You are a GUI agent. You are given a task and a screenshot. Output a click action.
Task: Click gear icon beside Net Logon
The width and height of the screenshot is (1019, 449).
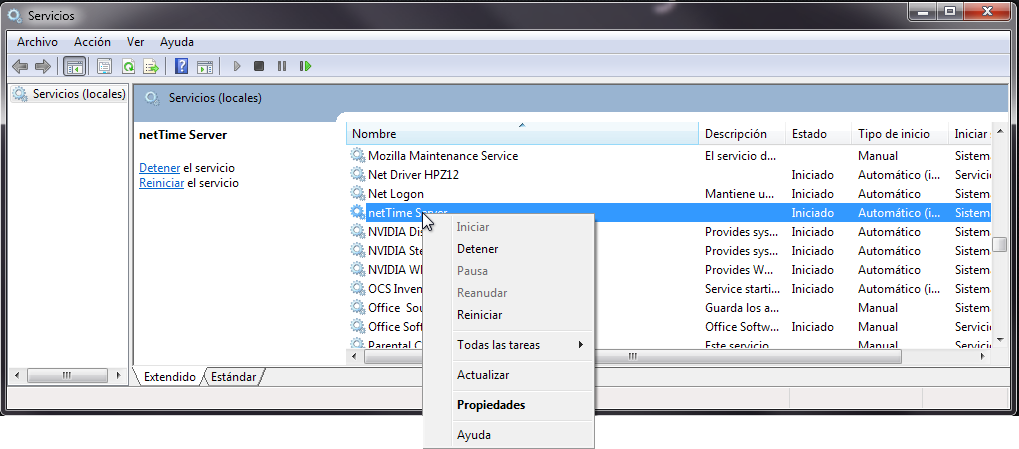(x=357, y=194)
